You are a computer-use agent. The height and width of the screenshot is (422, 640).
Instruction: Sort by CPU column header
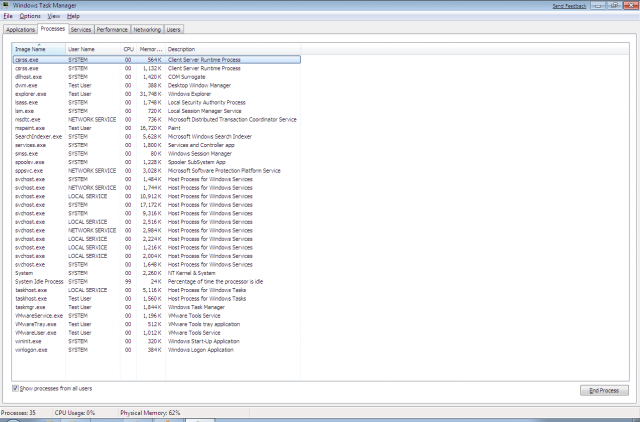pyautogui.click(x=129, y=49)
